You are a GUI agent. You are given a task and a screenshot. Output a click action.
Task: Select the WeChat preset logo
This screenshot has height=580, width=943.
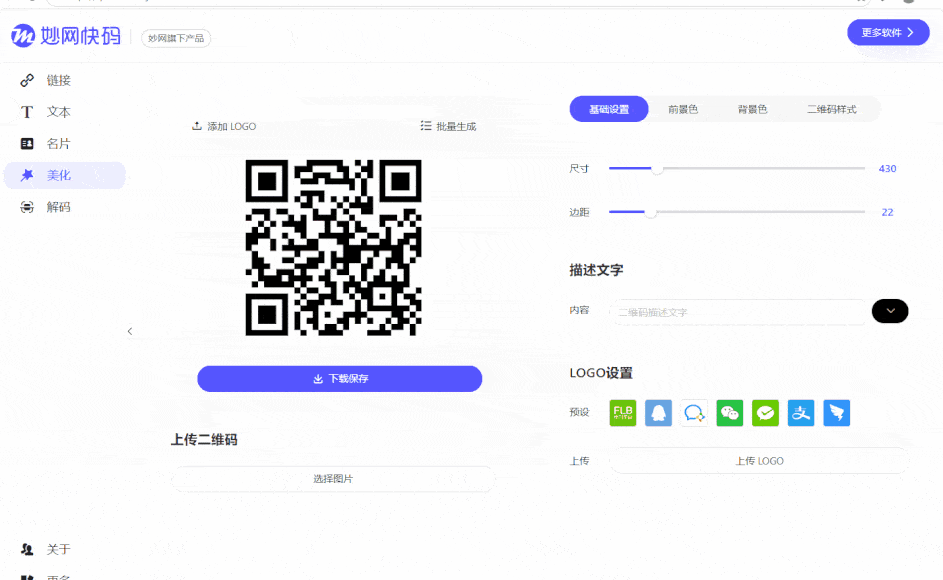(730, 413)
